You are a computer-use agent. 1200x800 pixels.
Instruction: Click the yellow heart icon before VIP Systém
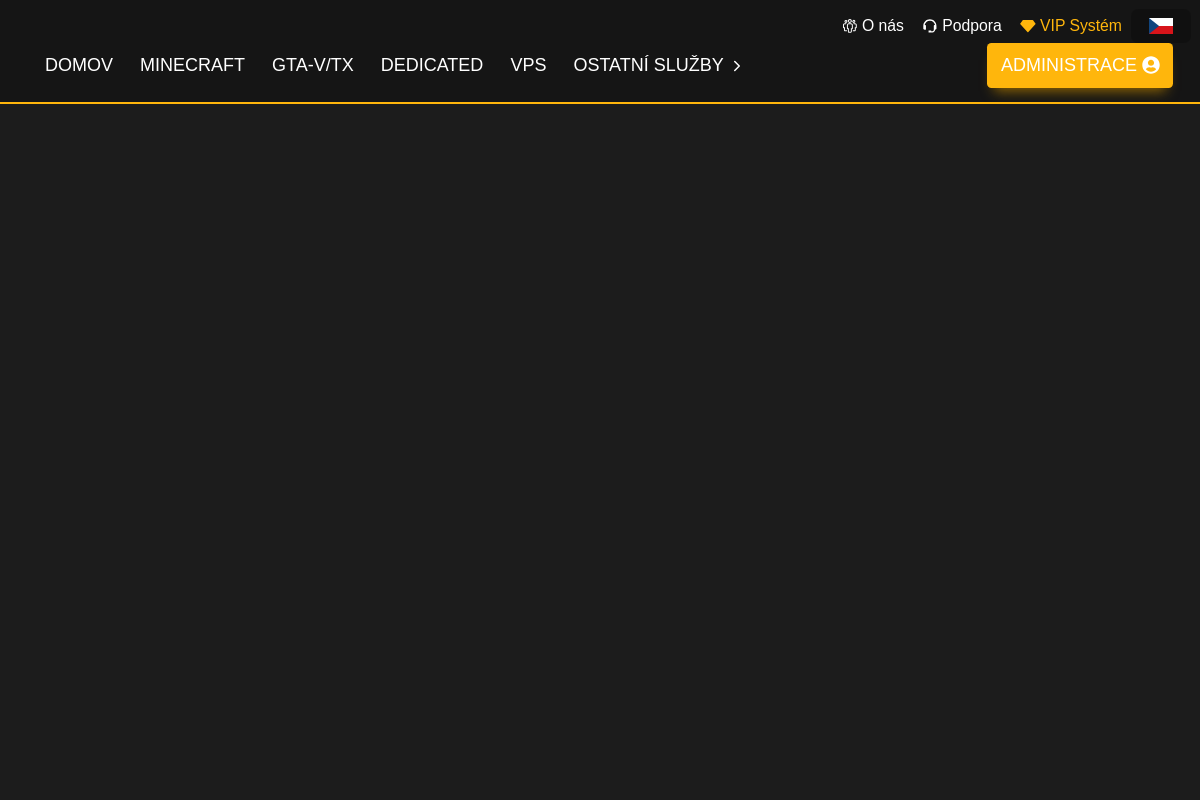tap(1027, 25)
